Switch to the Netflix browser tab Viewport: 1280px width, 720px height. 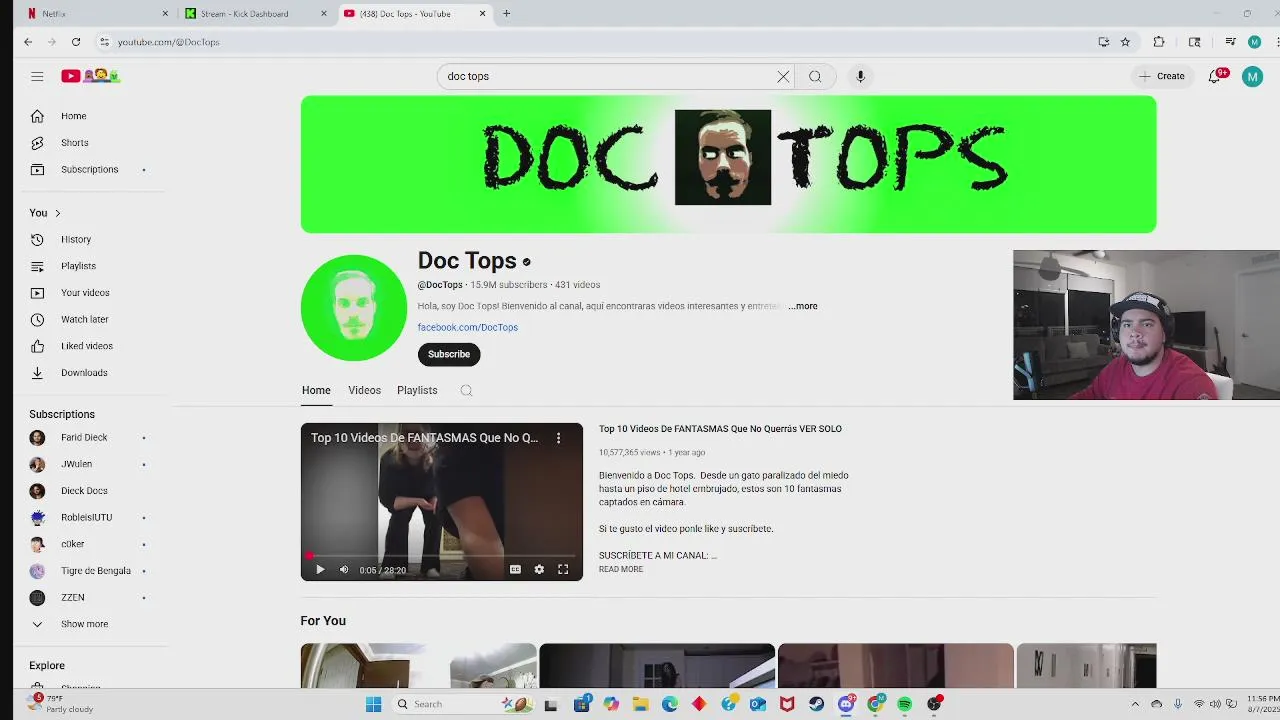pyautogui.click(x=97, y=14)
